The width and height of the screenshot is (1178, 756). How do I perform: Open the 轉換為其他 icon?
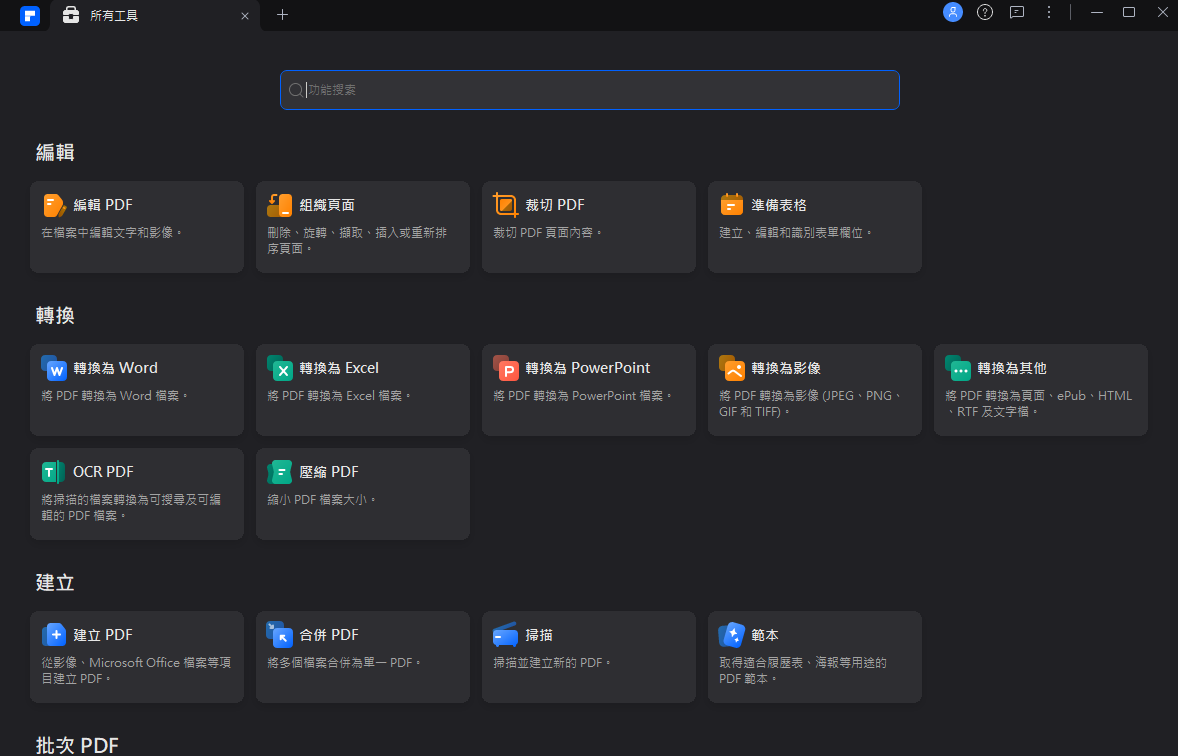tap(958, 368)
